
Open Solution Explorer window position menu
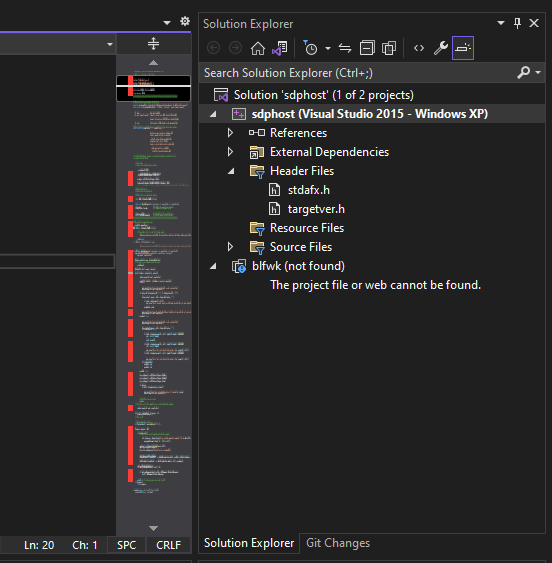(501, 23)
